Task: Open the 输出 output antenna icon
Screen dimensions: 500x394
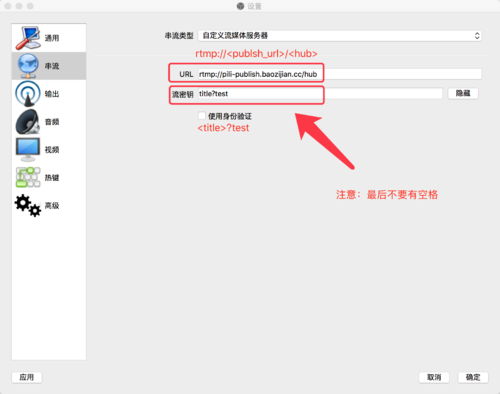Action: pos(28,94)
